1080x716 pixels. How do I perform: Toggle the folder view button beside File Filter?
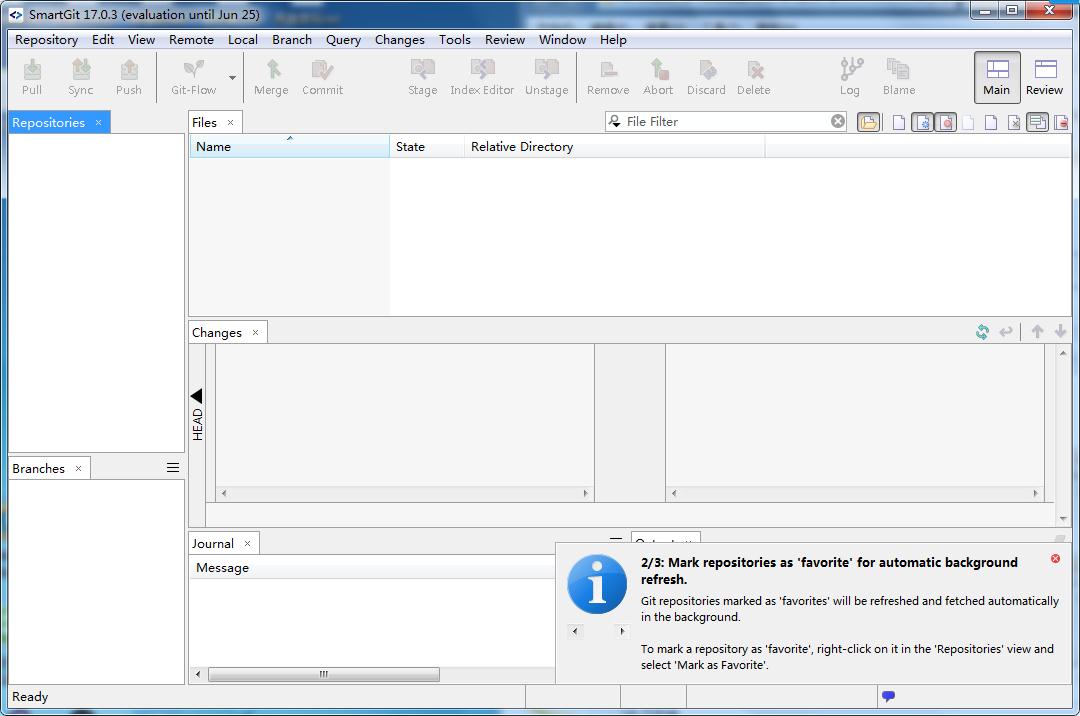click(x=869, y=122)
